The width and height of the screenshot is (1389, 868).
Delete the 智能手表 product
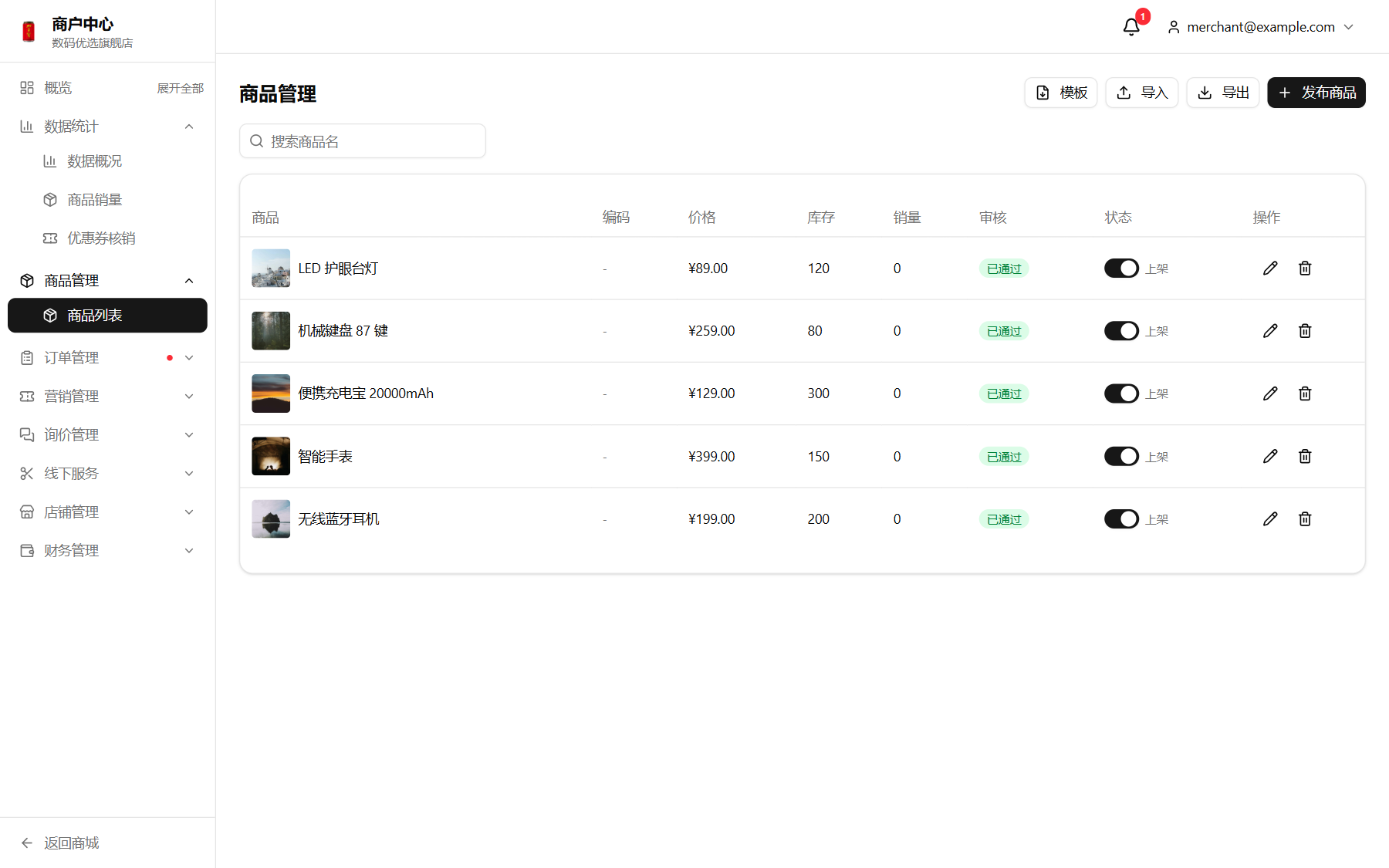(x=1305, y=457)
